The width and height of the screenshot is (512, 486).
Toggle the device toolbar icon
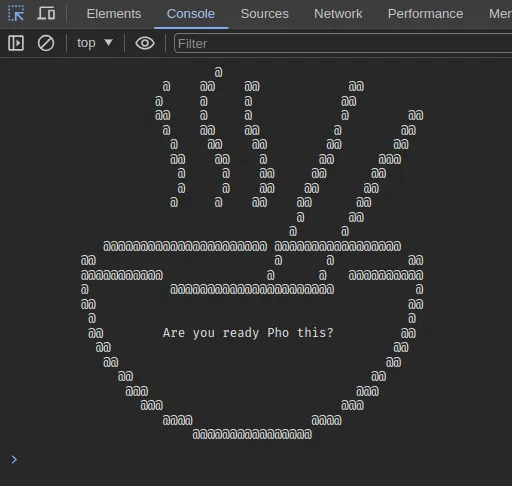[x=46, y=14]
